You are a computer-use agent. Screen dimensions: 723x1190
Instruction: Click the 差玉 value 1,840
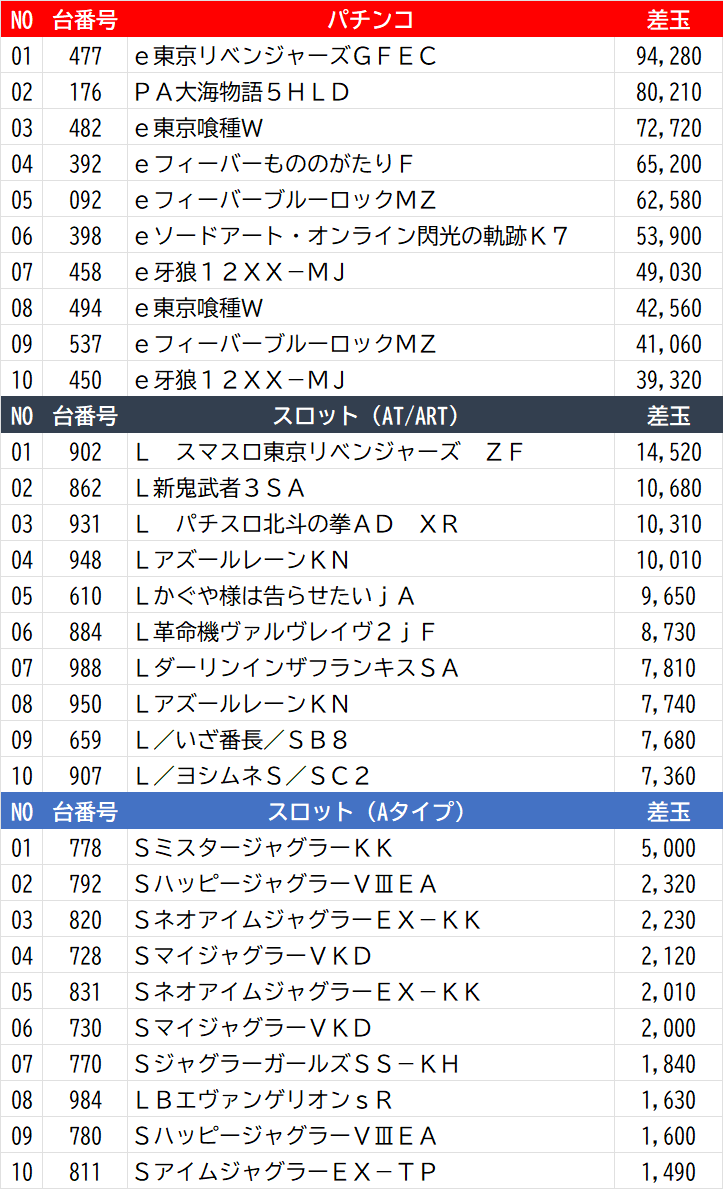pos(668,1065)
